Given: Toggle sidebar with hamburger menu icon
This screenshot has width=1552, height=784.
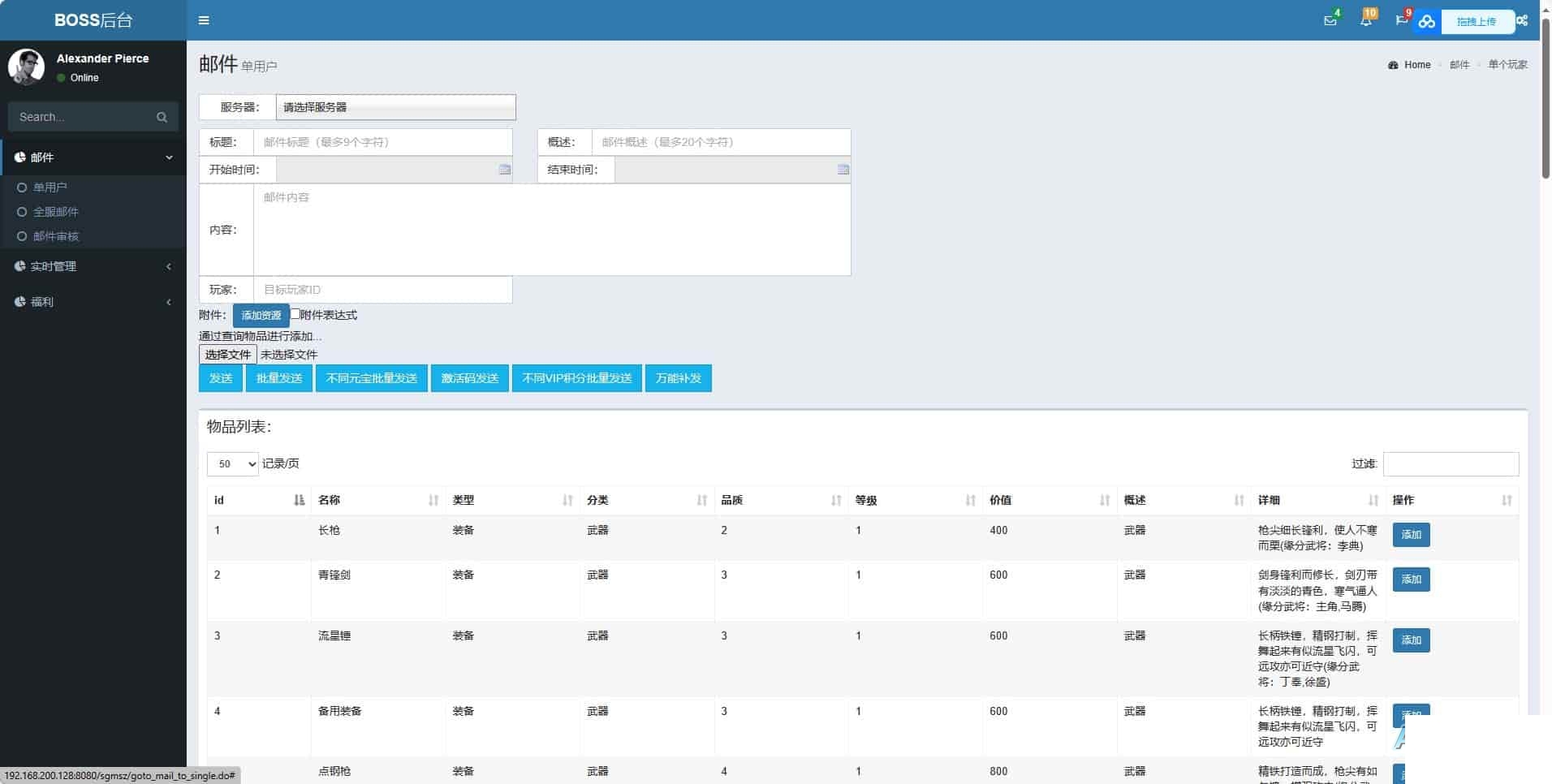Looking at the screenshot, I should [204, 20].
